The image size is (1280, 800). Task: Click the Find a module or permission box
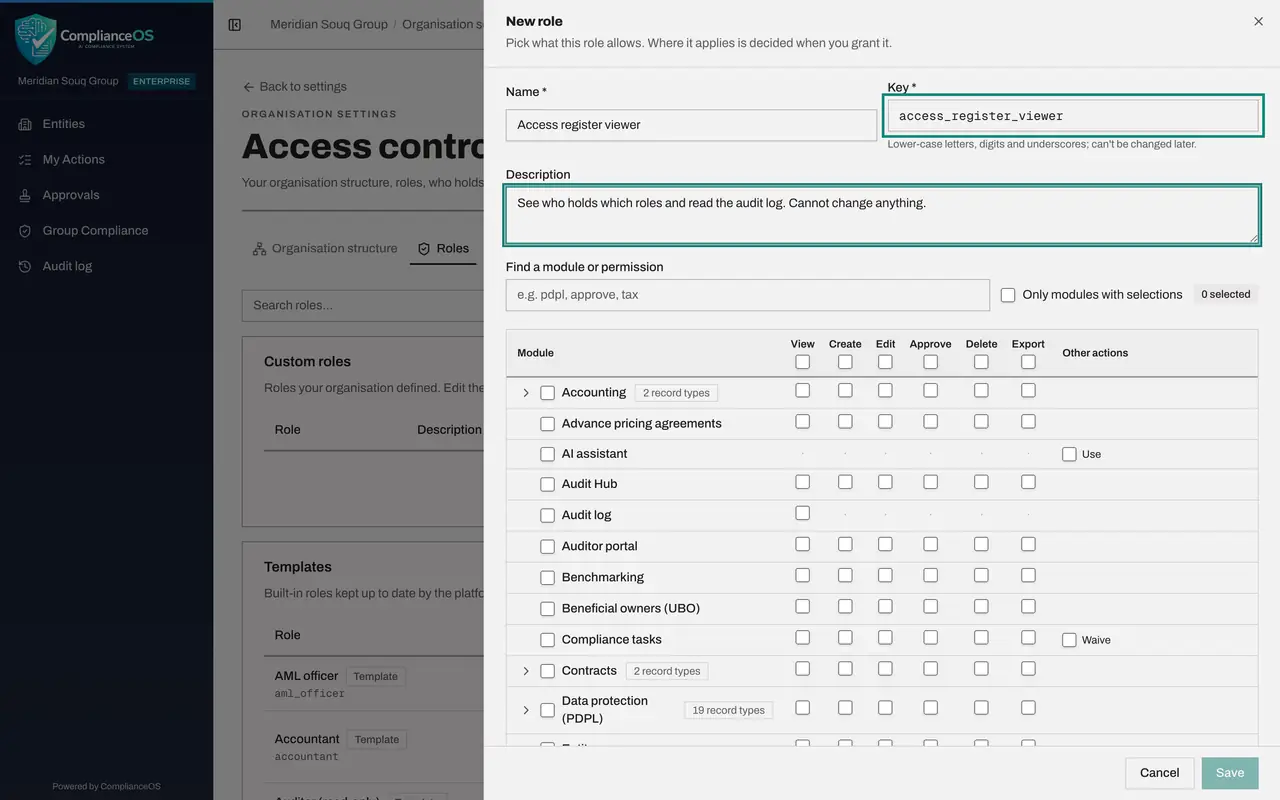pyautogui.click(x=748, y=295)
